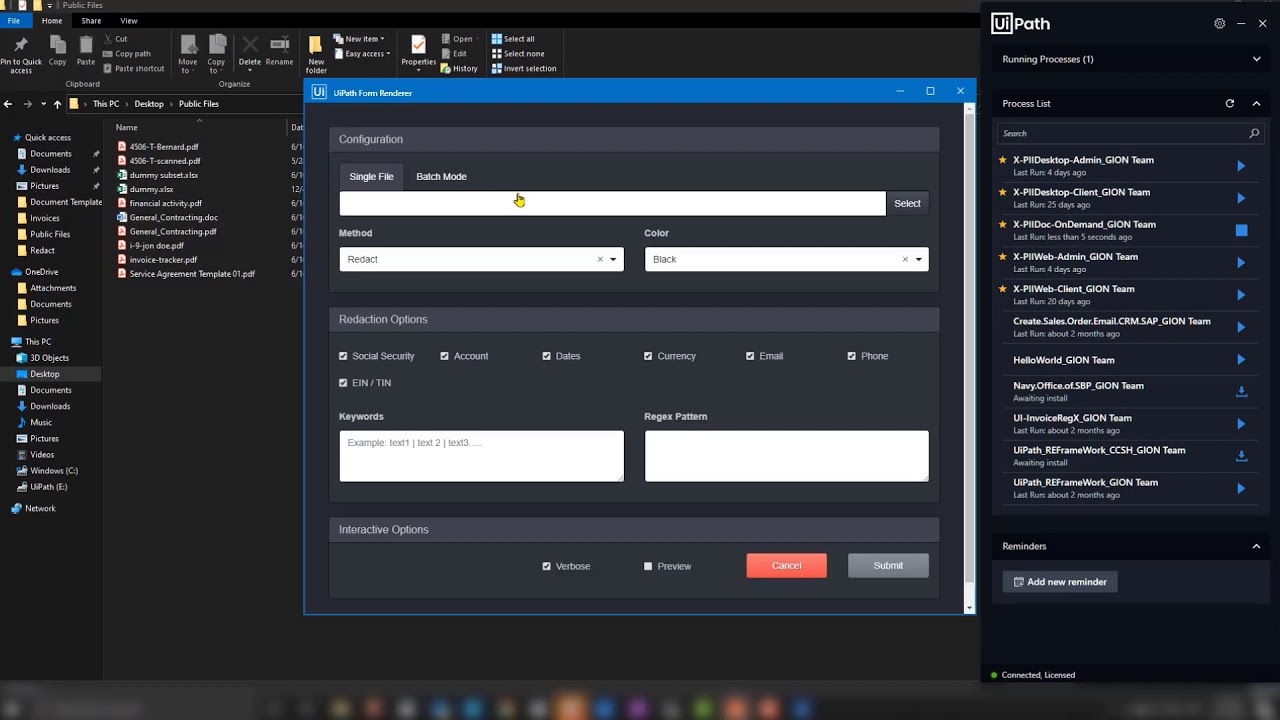Unfavorite X-PIIDesktop-Admin star

point(1002,160)
